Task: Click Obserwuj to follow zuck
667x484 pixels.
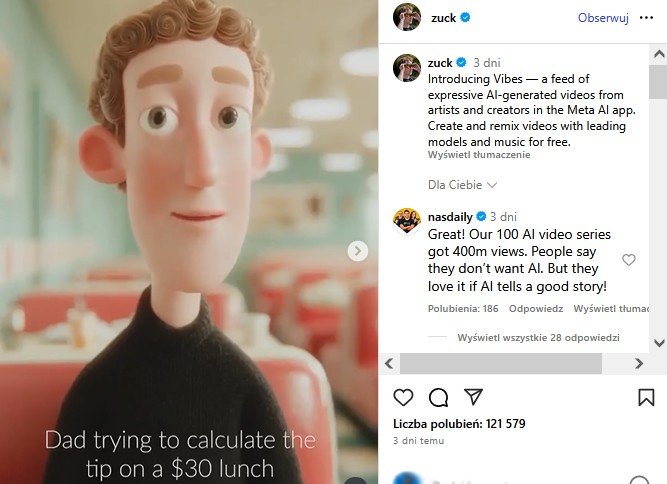Action: (603, 17)
